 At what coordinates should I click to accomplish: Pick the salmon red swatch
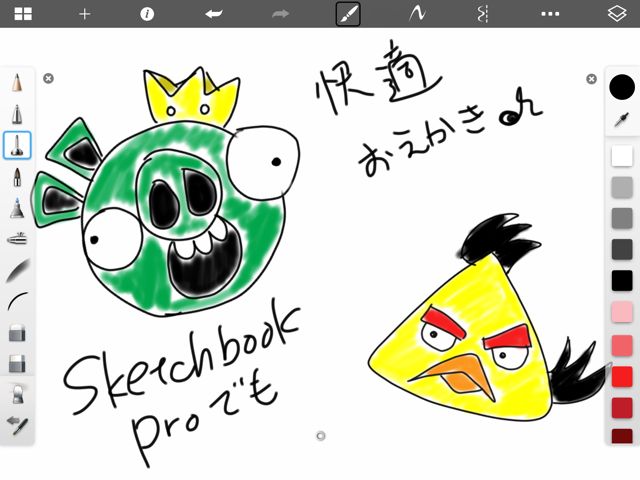(x=622, y=345)
